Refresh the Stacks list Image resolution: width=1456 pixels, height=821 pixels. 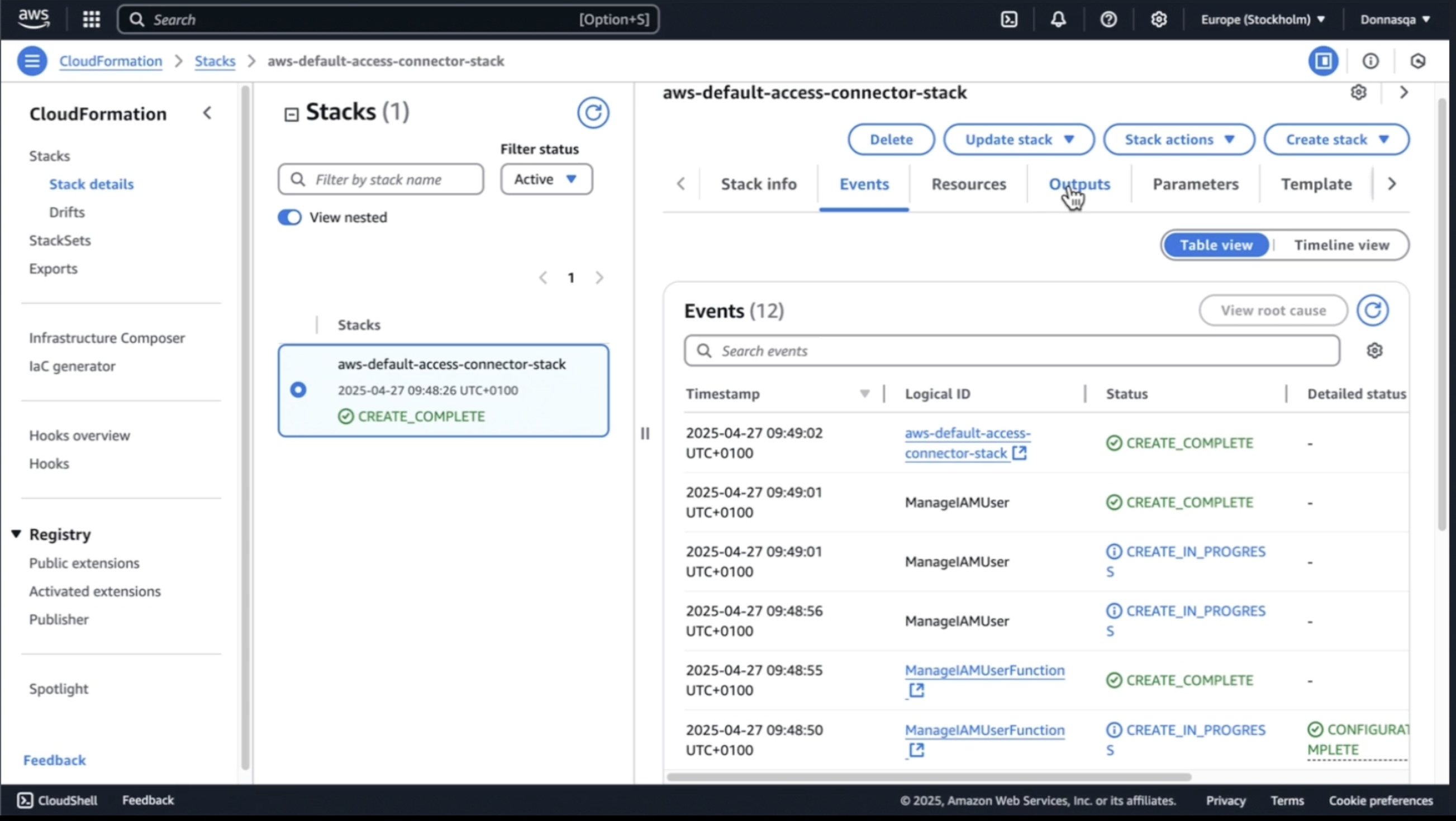pyautogui.click(x=592, y=112)
